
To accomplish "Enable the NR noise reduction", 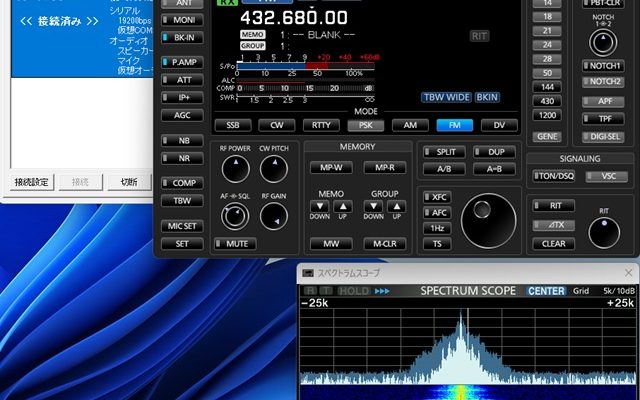I will tap(182, 158).
